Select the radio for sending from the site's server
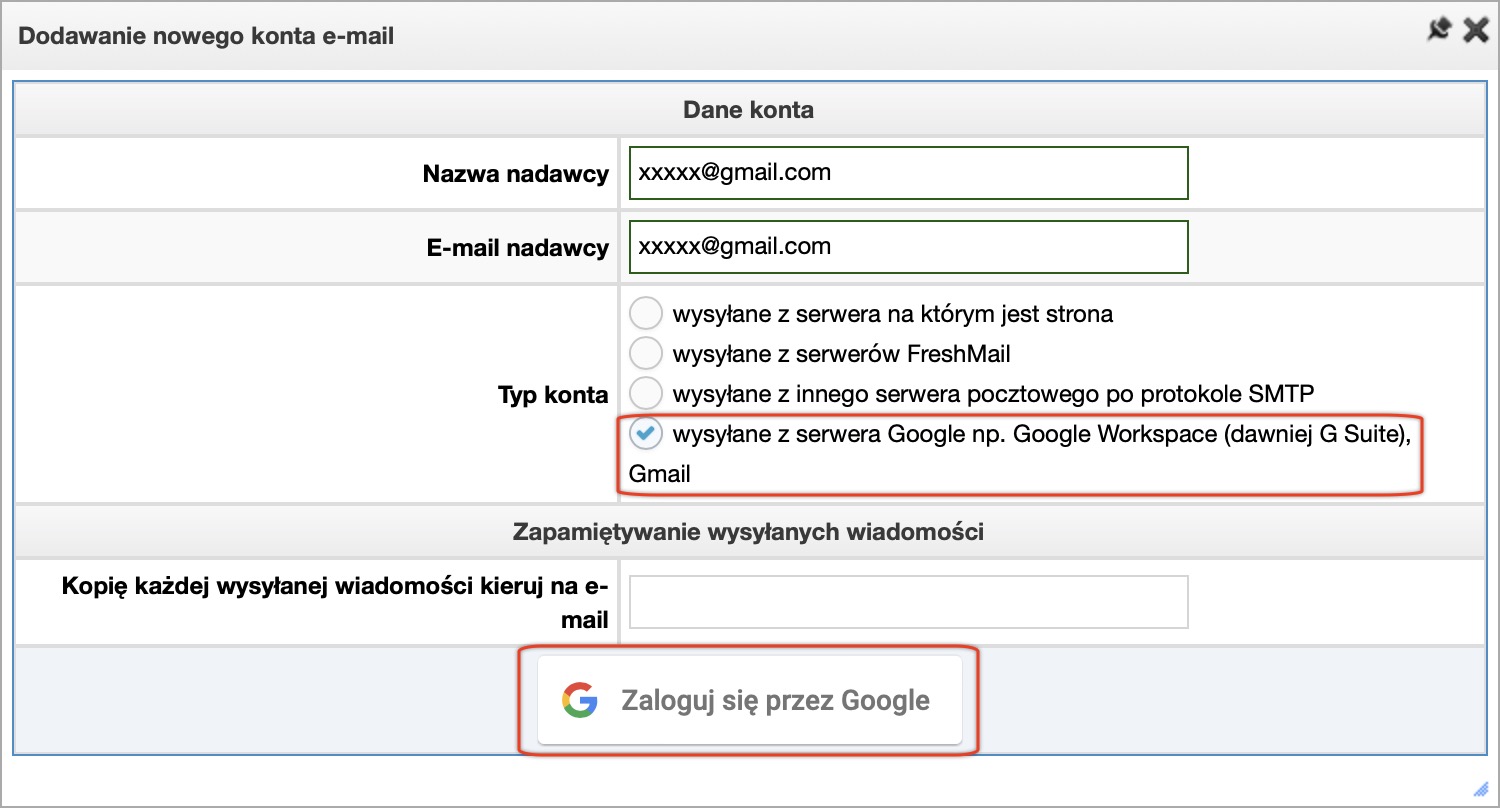The width and height of the screenshot is (1500, 808). pos(645,314)
